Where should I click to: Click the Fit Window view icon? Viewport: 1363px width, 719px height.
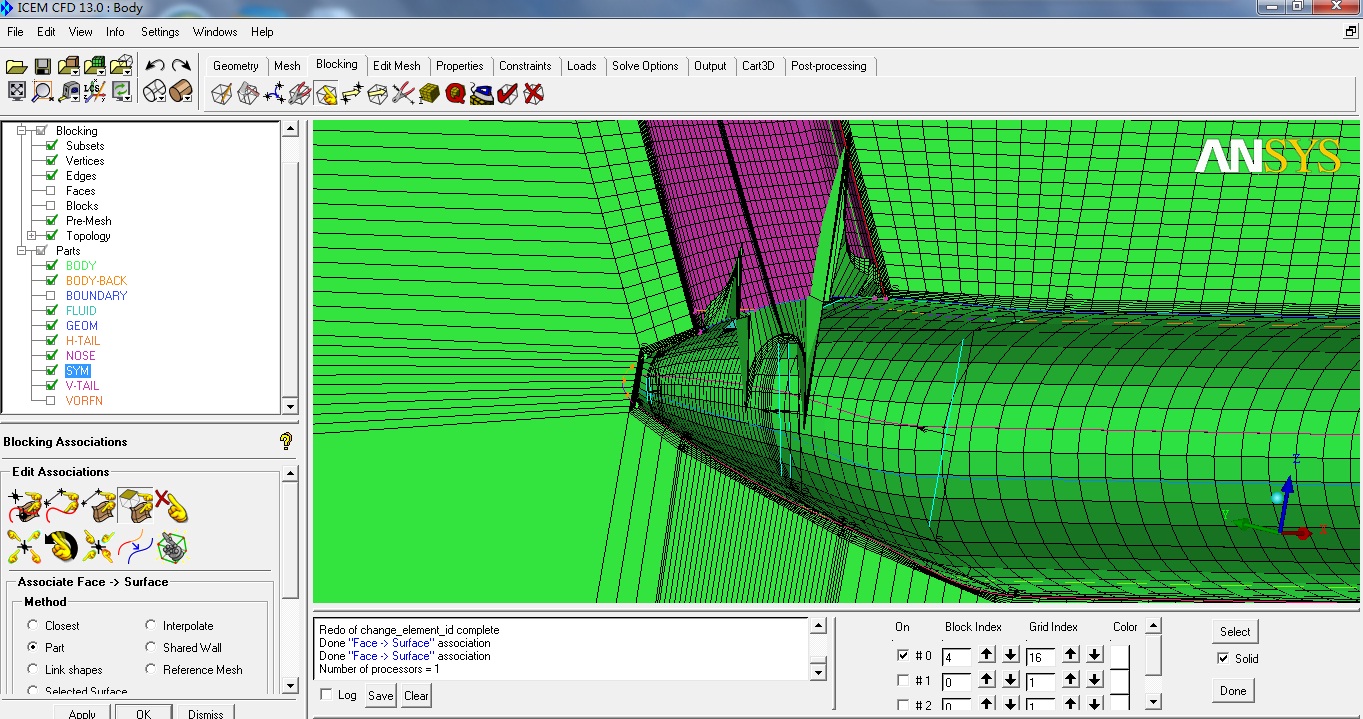click(17, 92)
